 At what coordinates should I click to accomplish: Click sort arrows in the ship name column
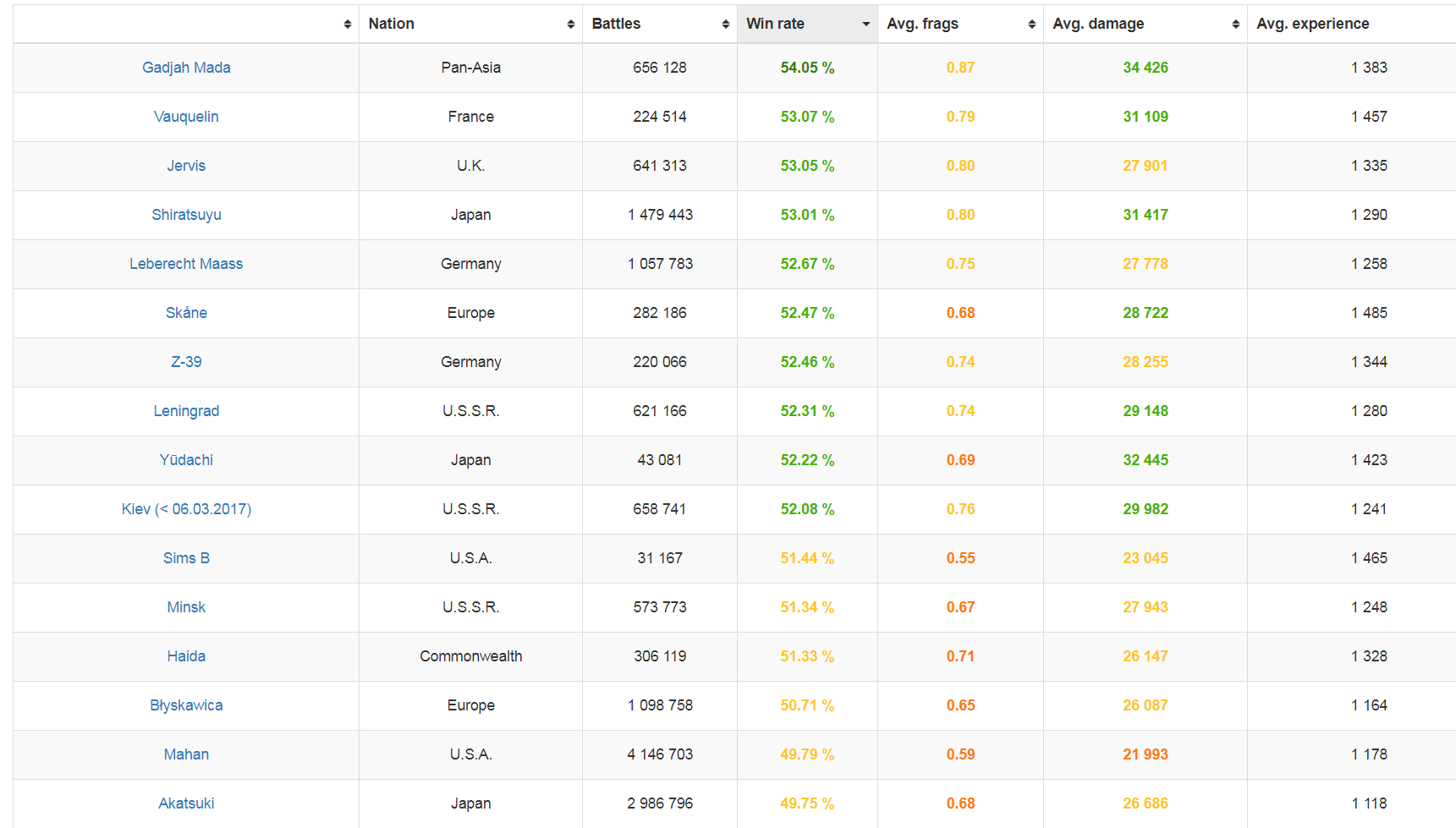347,25
